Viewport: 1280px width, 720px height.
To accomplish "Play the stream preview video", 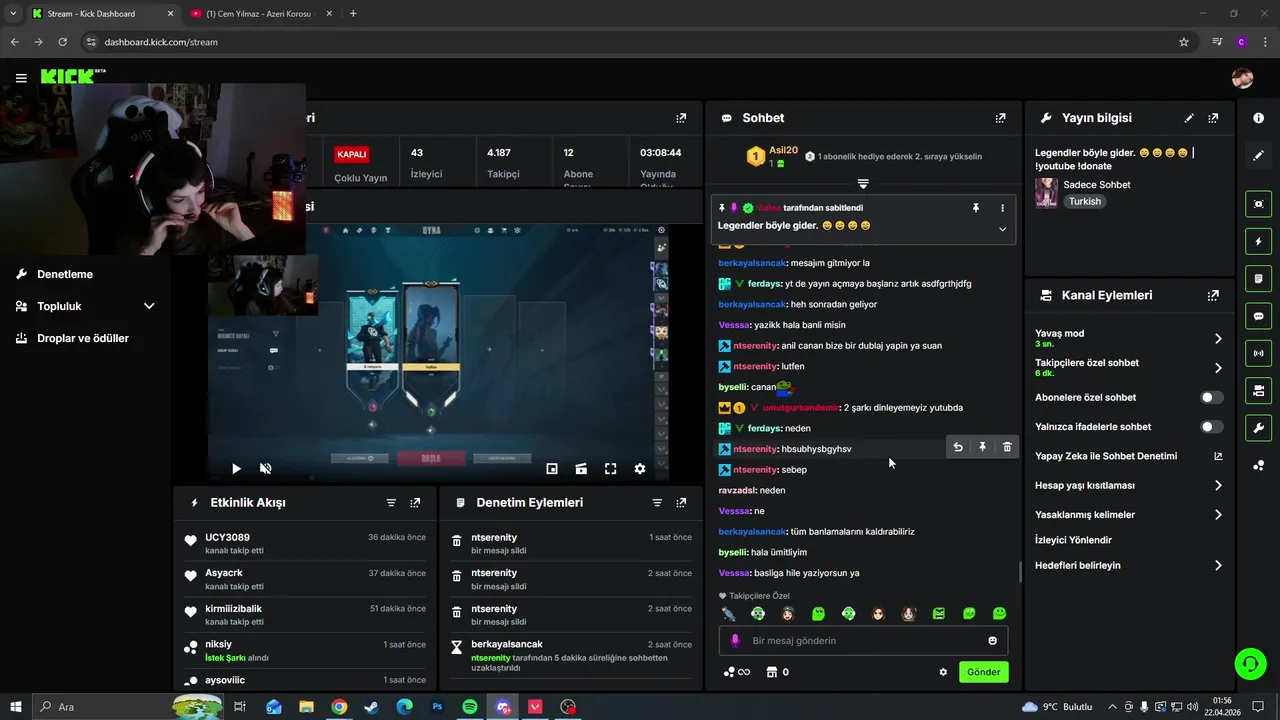I will pyautogui.click(x=236, y=468).
